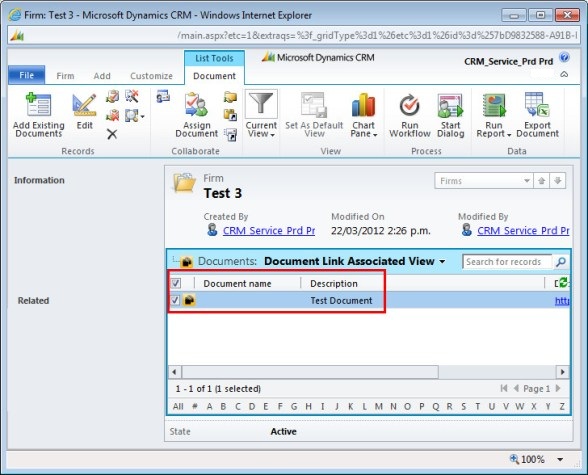Click the Edit ribbon button
588x475 pixels.
pos(84,112)
